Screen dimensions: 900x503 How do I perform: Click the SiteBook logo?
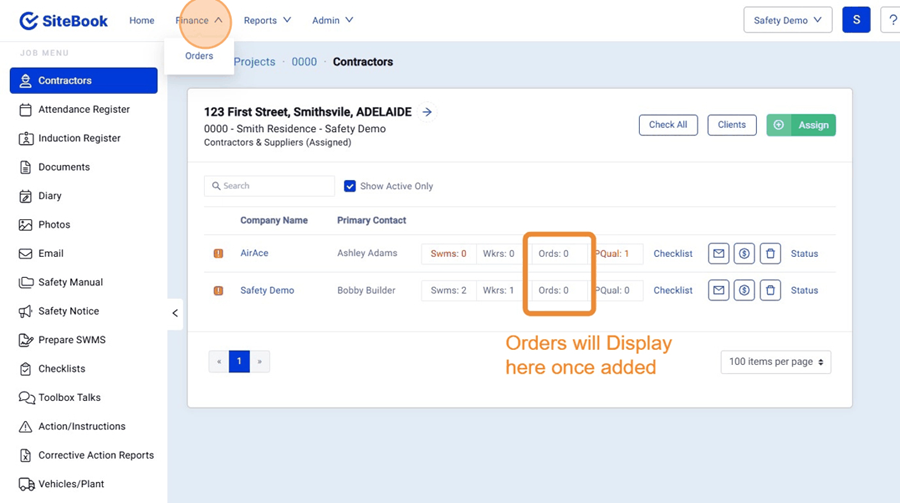[x=64, y=20]
